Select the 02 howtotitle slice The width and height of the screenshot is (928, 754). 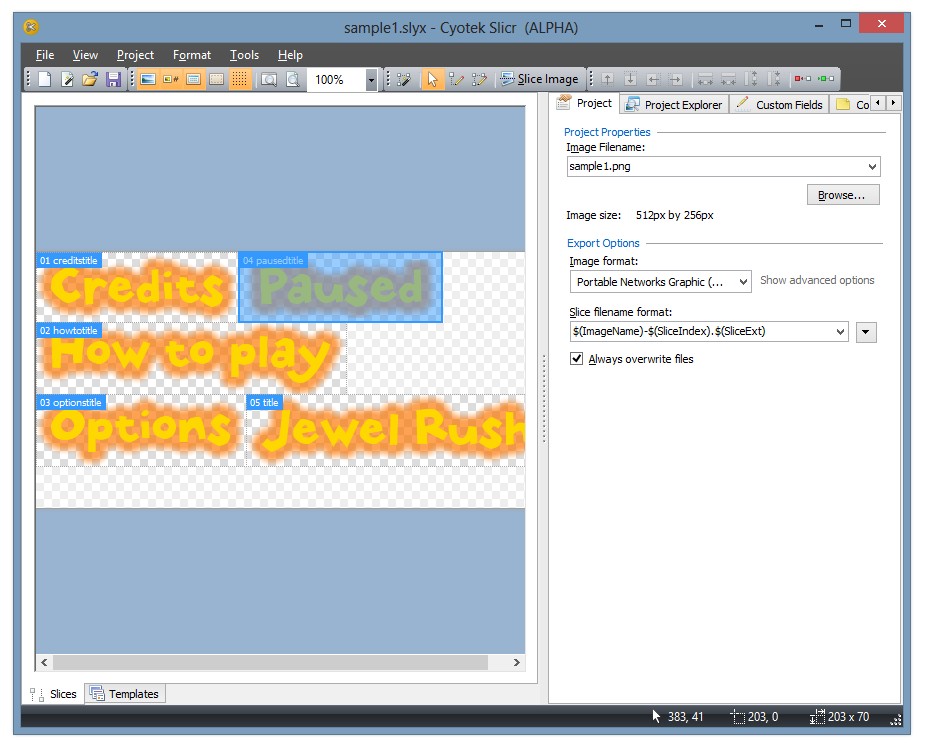point(191,360)
